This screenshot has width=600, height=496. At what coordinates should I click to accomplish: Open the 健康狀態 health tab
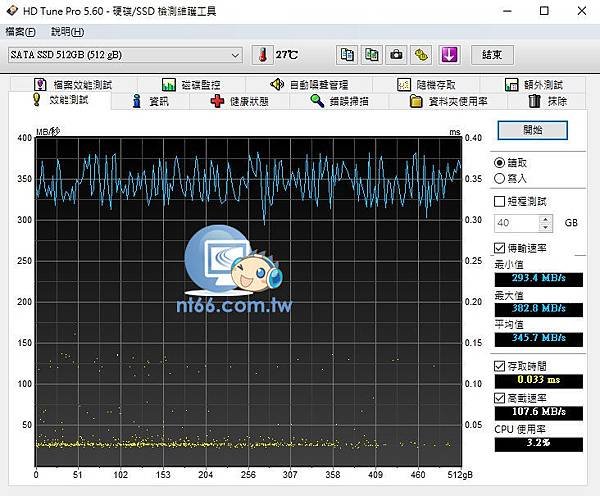[240, 101]
